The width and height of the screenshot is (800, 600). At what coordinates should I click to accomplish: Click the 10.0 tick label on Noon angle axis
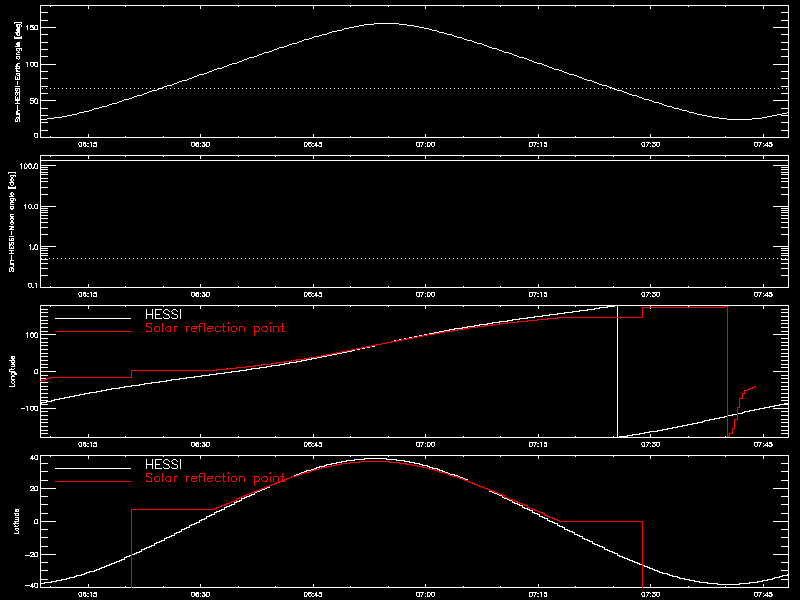click(x=30, y=207)
